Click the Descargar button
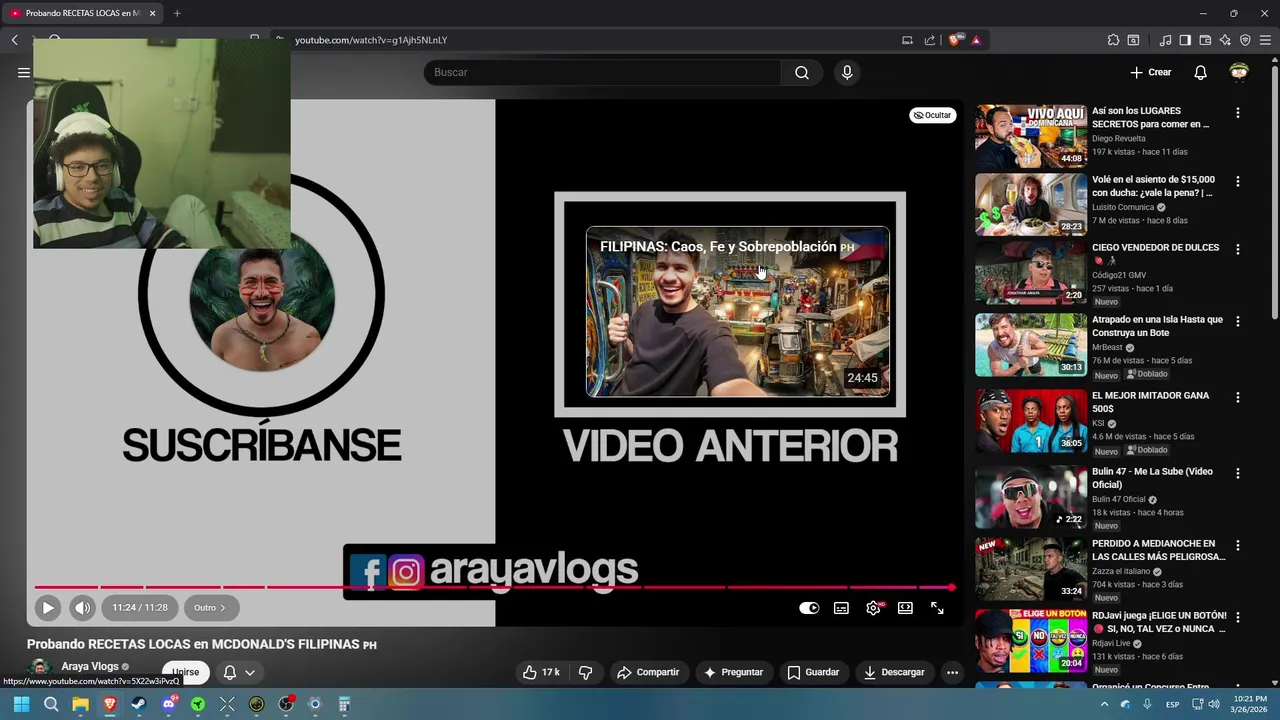Image resolution: width=1280 pixels, height=720 pixels. 894,672
